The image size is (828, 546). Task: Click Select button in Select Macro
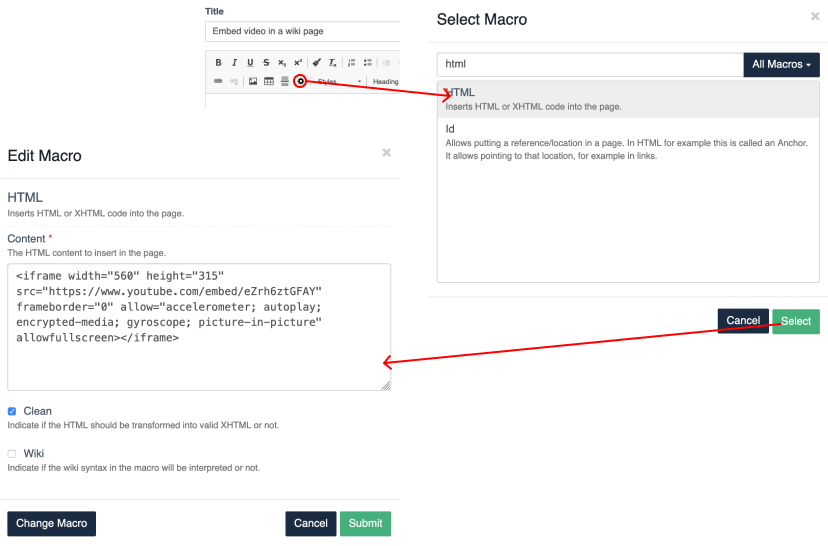796,321
